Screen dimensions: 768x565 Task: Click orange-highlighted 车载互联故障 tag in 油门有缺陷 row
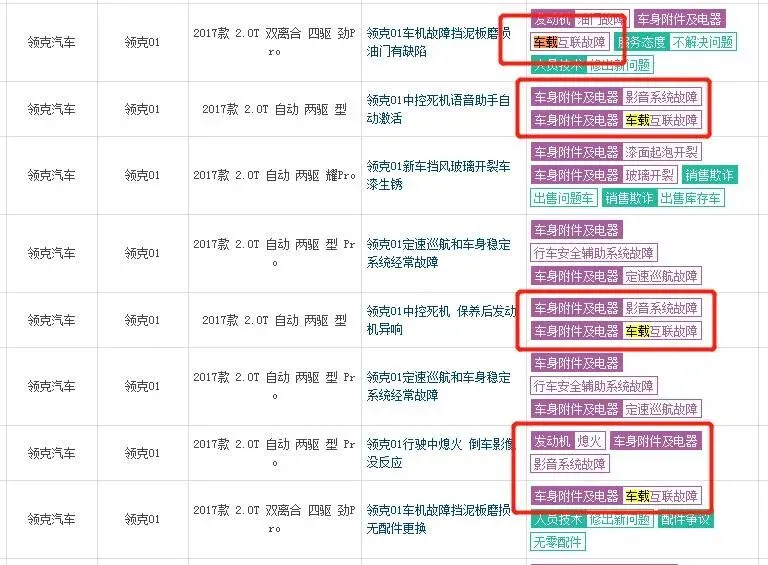pyautogui.click(x=570, y=42)
